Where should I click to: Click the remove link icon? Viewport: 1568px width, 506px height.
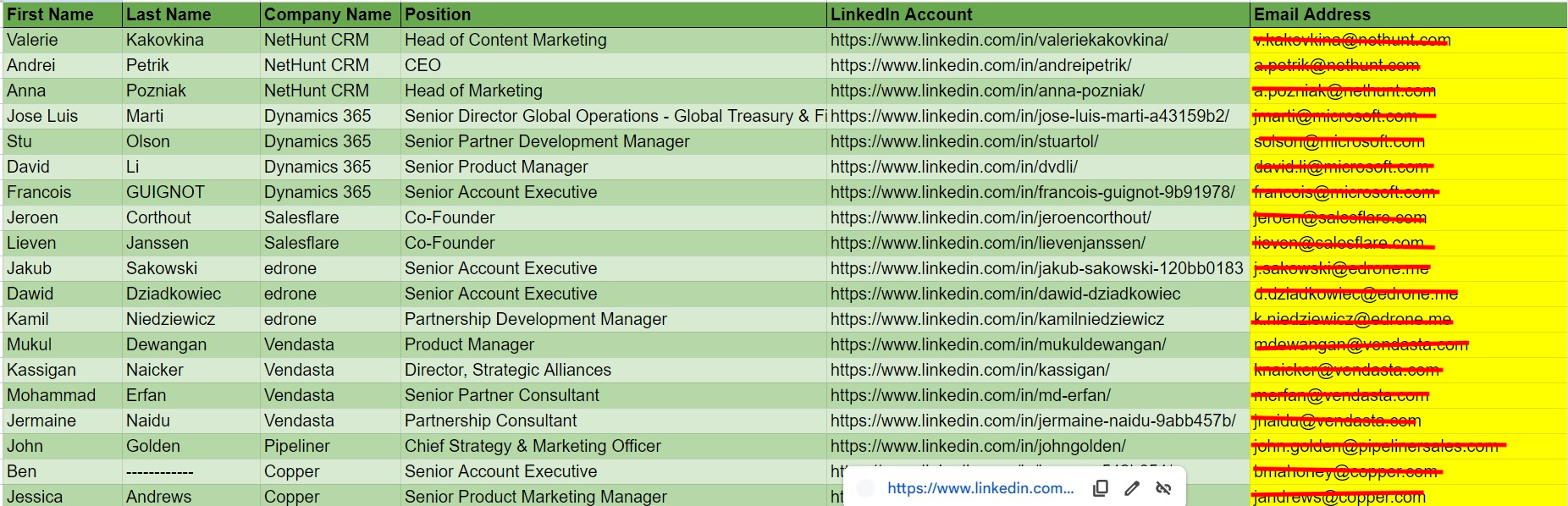point(1163,488)
